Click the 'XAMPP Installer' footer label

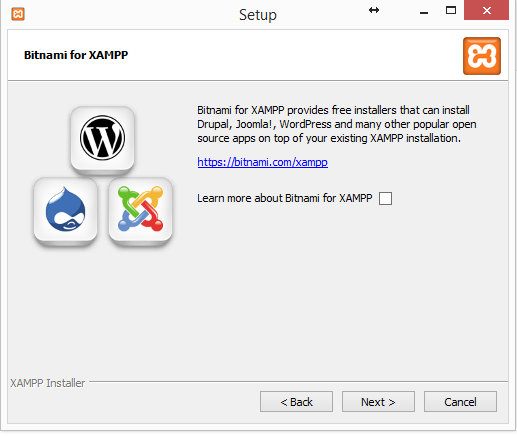(48, 383)
